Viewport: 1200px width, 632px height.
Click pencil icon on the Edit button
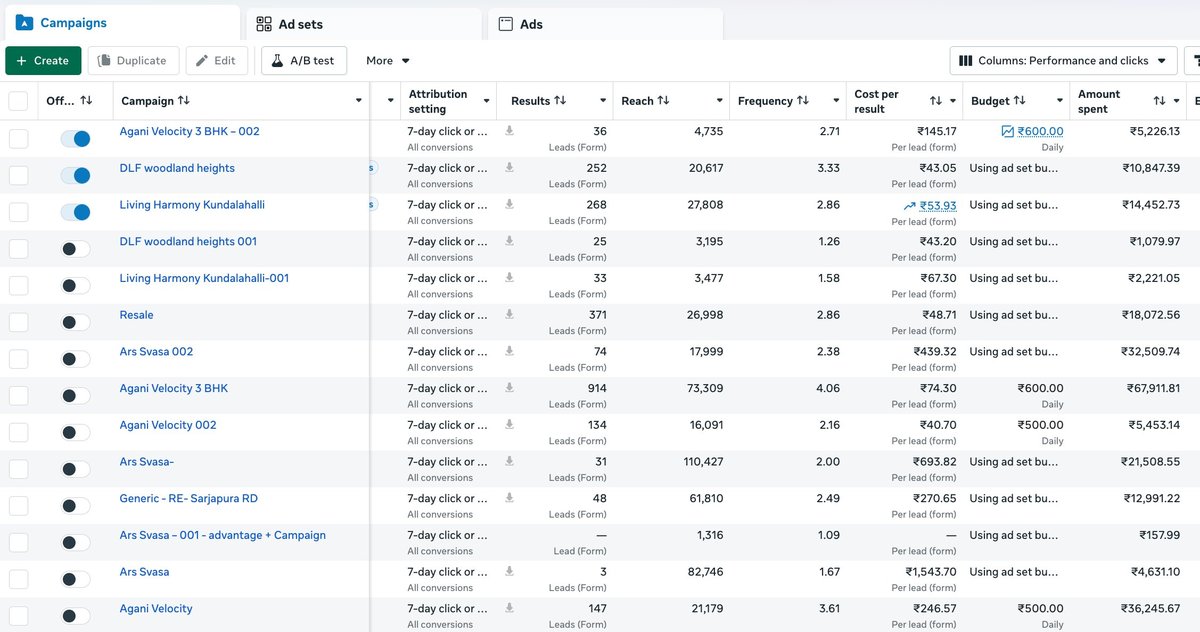coord(202,60)
